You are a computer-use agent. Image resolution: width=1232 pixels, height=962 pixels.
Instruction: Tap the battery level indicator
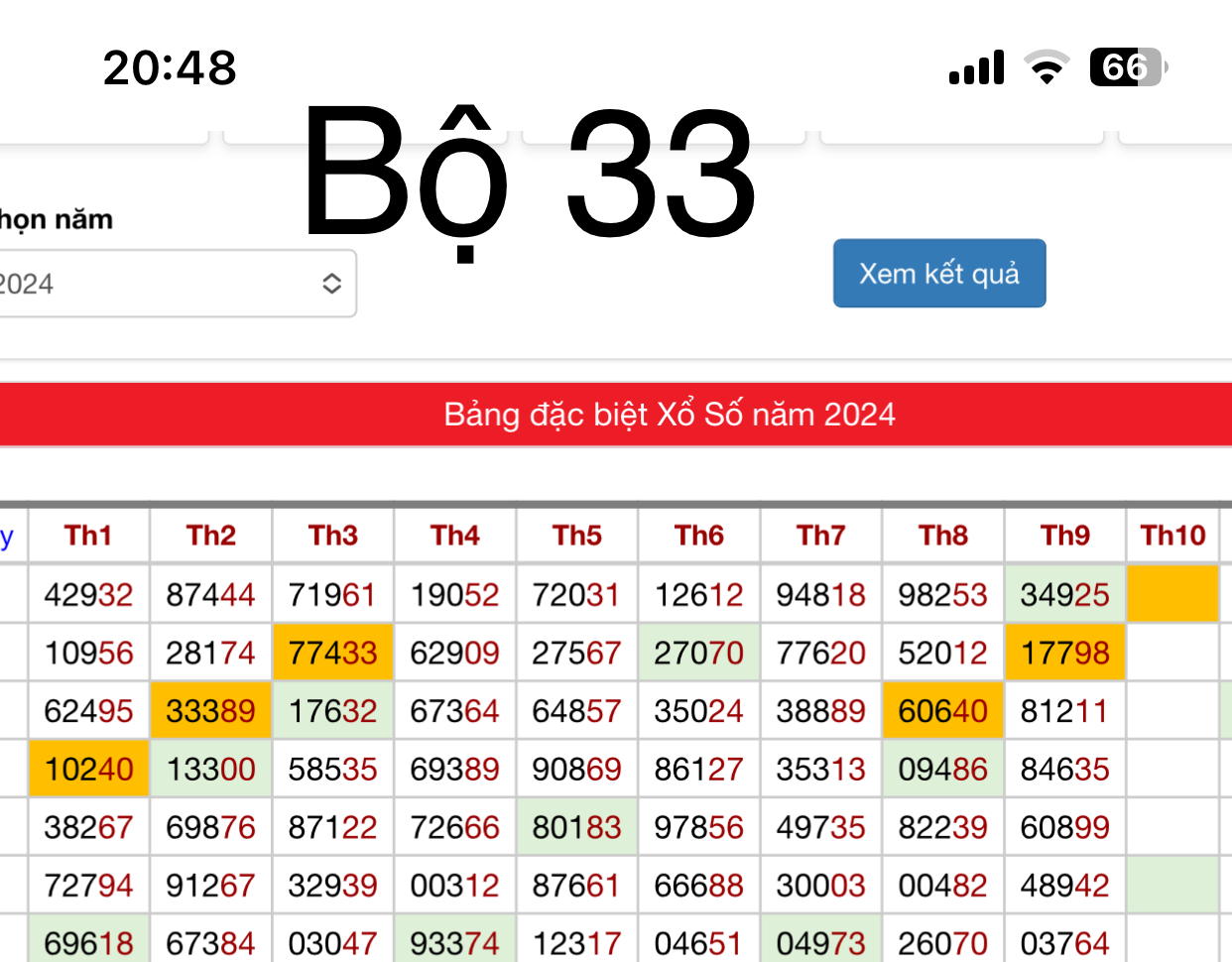(x=1128, y=67)
